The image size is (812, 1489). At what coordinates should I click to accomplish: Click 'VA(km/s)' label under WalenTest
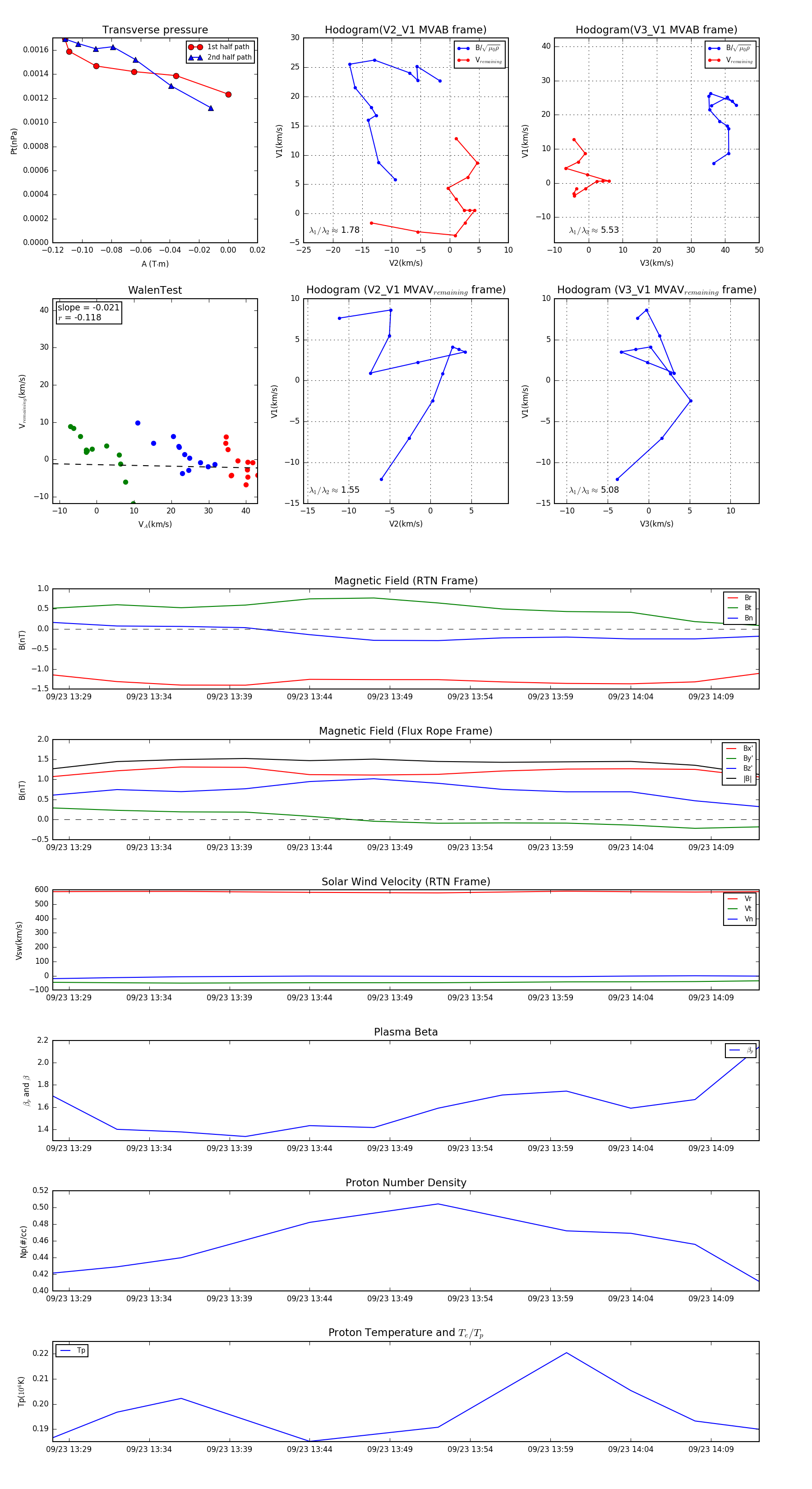pyautogui.click(x=155, y=524)
